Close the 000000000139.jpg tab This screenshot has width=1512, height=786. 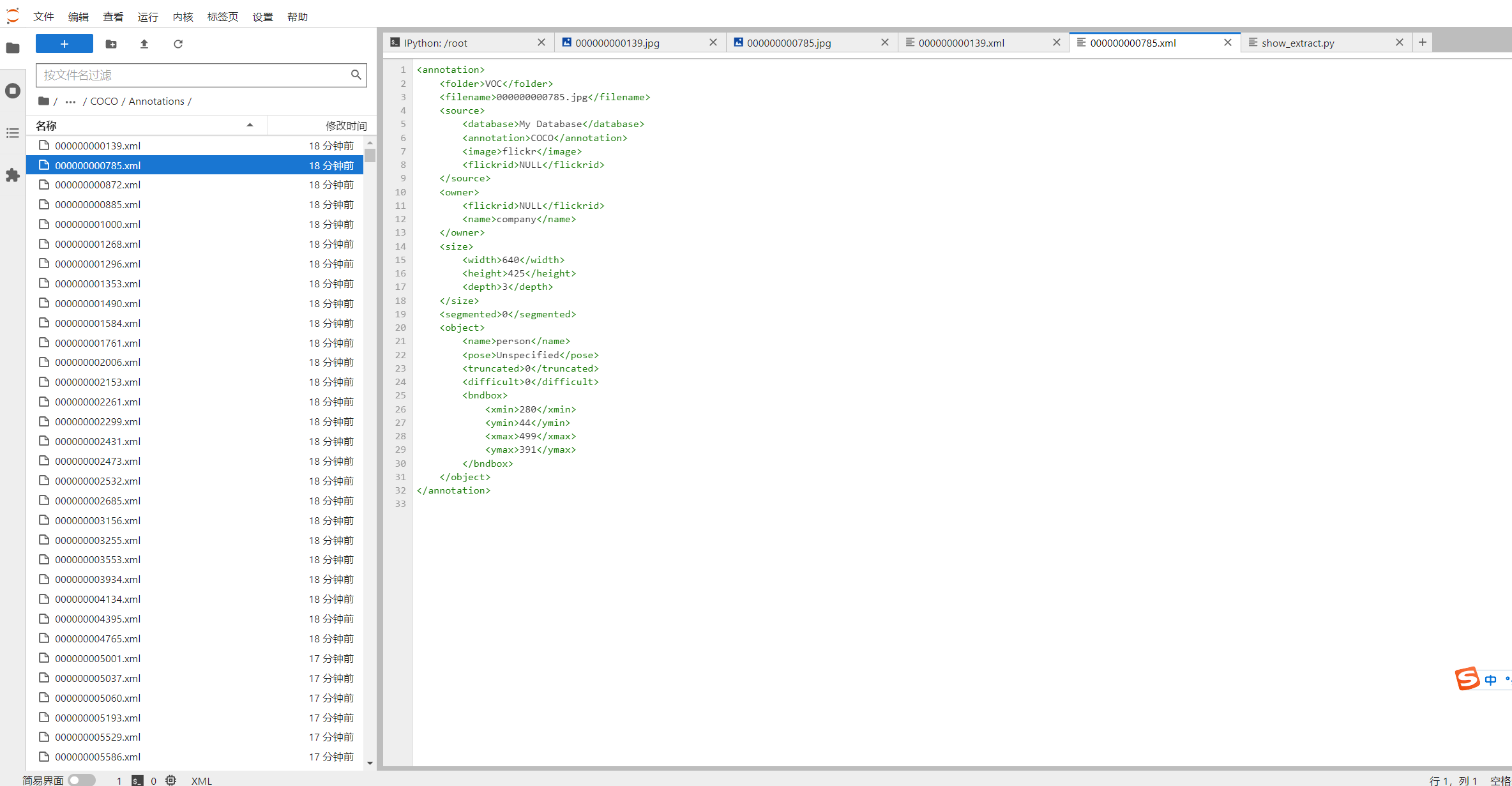(x=713, y=42)
